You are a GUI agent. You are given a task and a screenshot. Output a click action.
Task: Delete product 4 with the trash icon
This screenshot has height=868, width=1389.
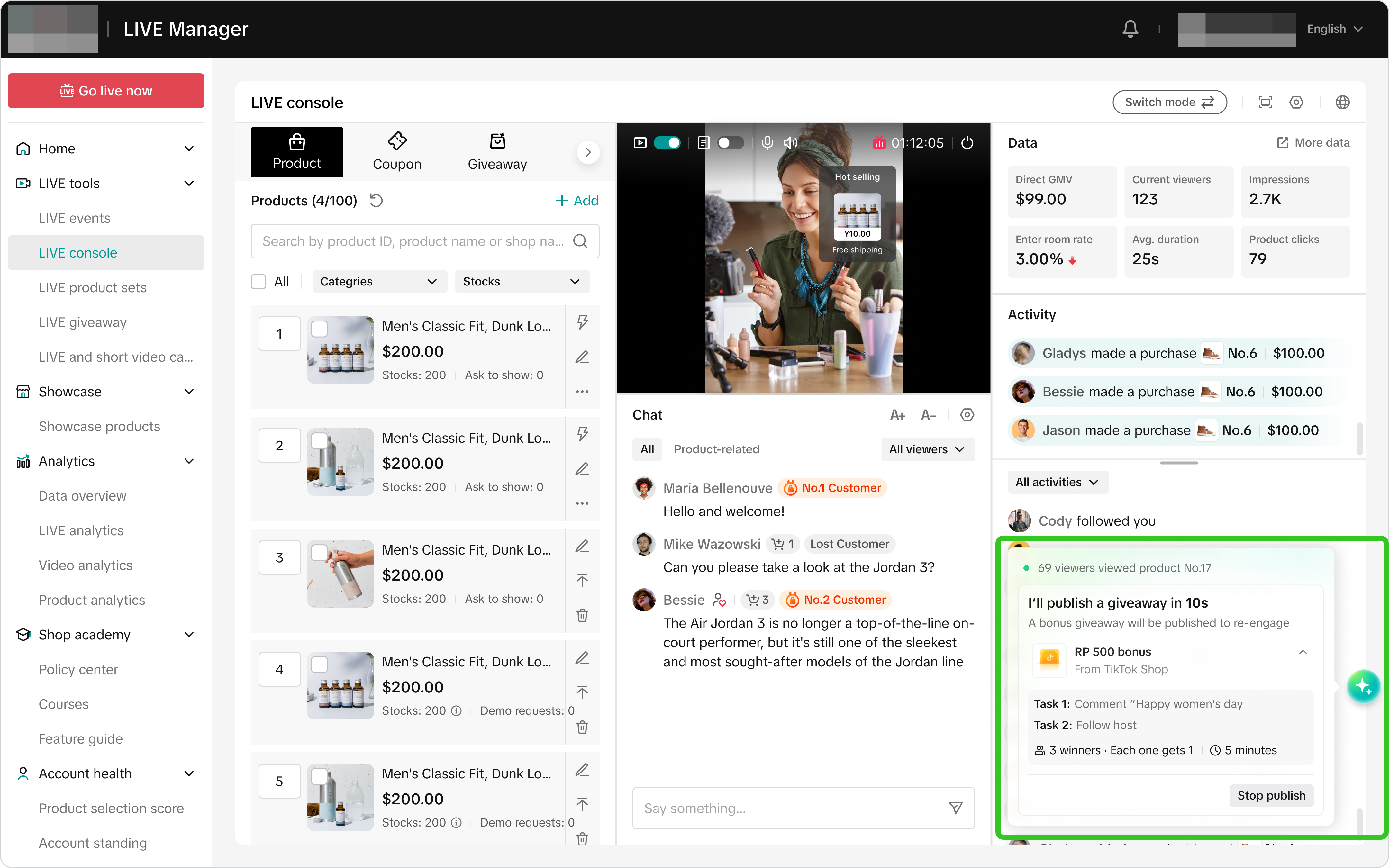tap(582, 727)
